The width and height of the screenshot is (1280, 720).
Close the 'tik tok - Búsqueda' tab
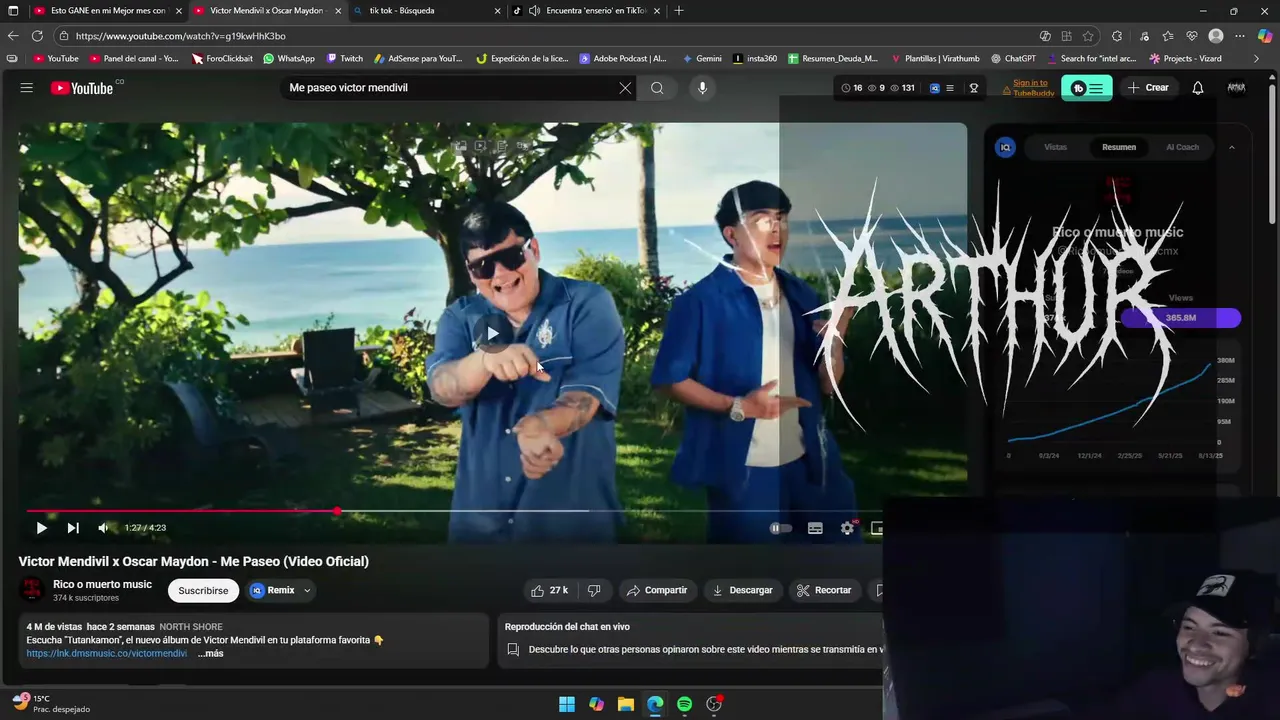click(x=497, y=10)
